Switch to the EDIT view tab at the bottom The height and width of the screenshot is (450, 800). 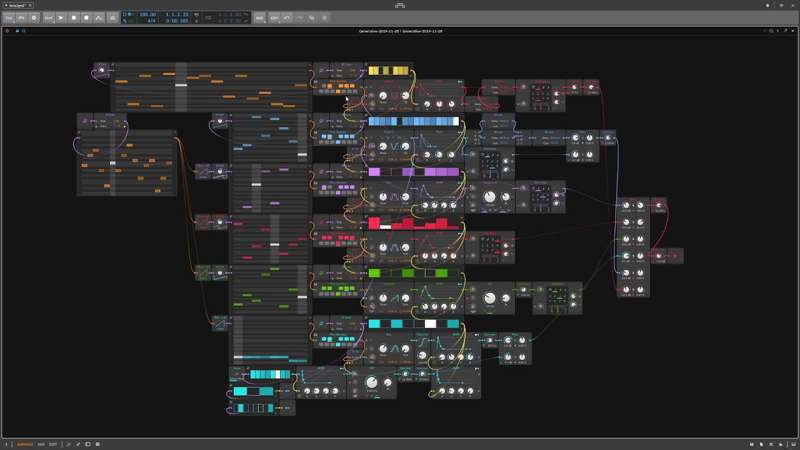(53, 444)
